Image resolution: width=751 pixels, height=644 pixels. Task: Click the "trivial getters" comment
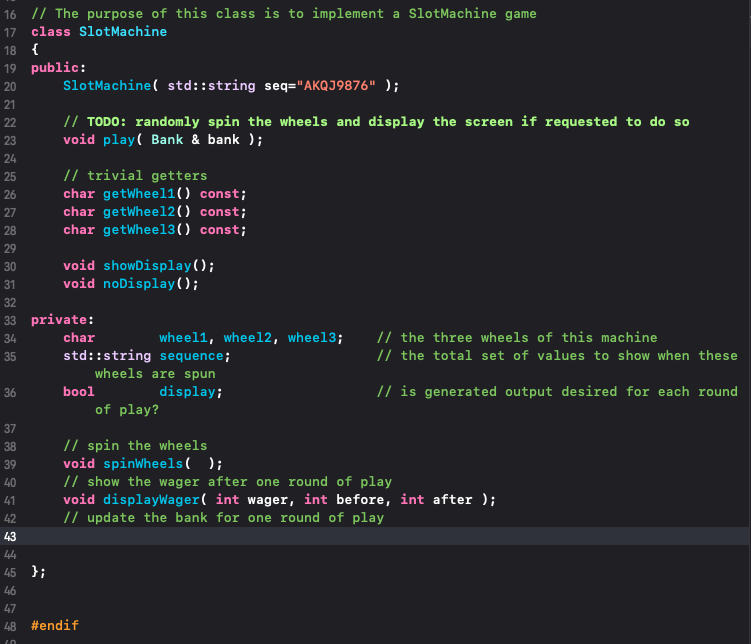tap(135, 176)
